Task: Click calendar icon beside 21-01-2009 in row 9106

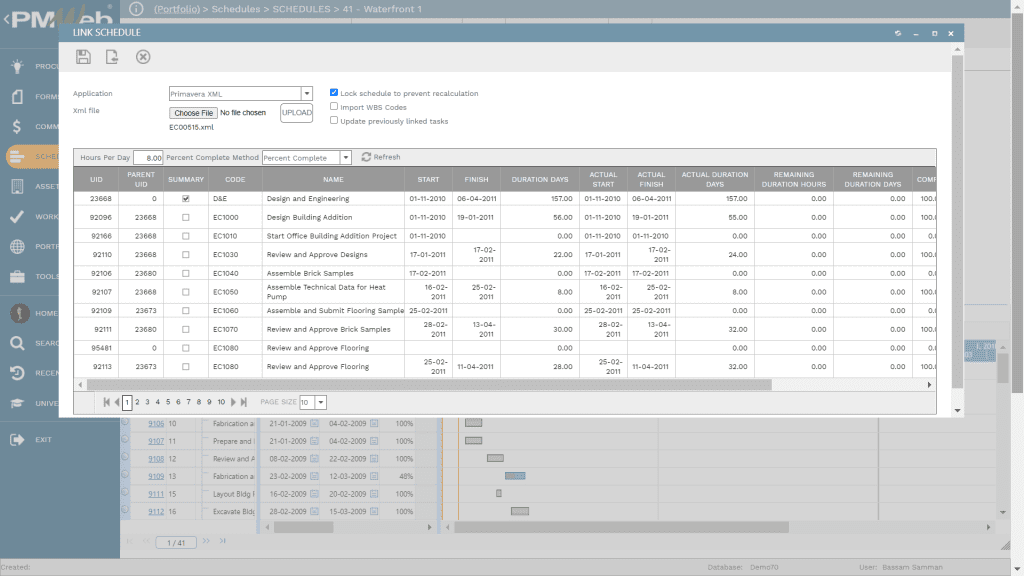Action: click(x=314, y=423)
